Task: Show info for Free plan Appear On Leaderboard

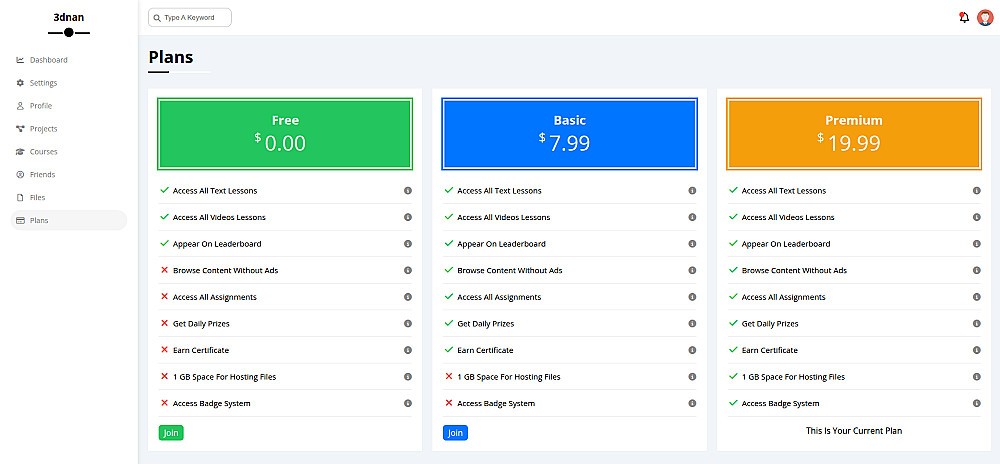Action: (408, 243)
